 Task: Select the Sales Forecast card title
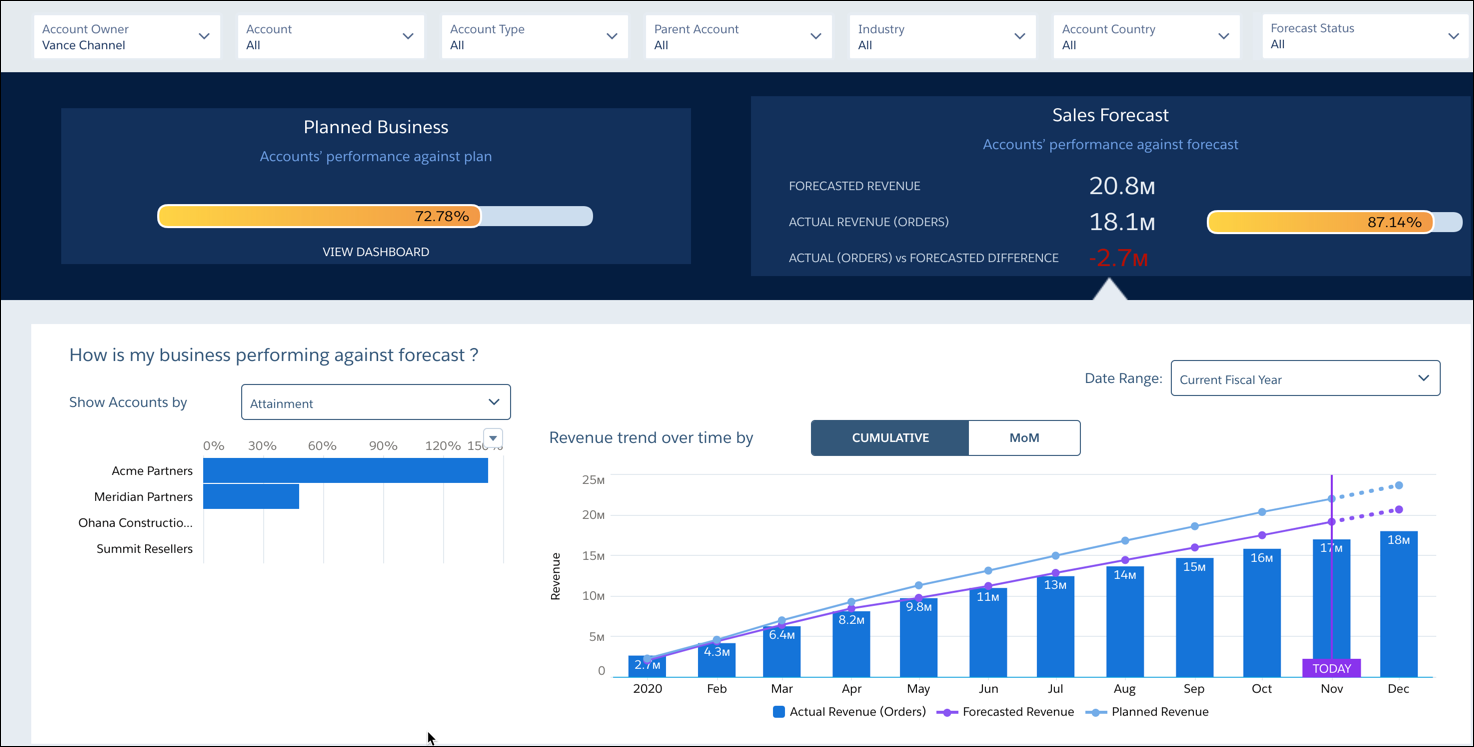1110,115
